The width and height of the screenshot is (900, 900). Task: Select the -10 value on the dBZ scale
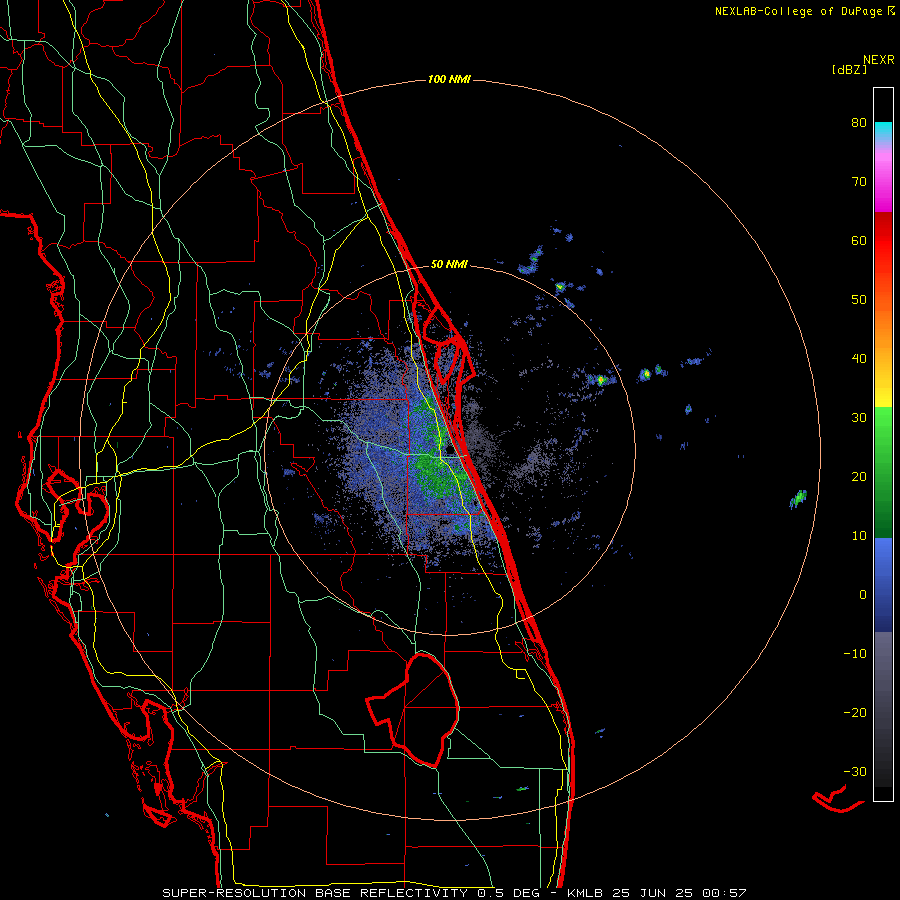[855, 654]
